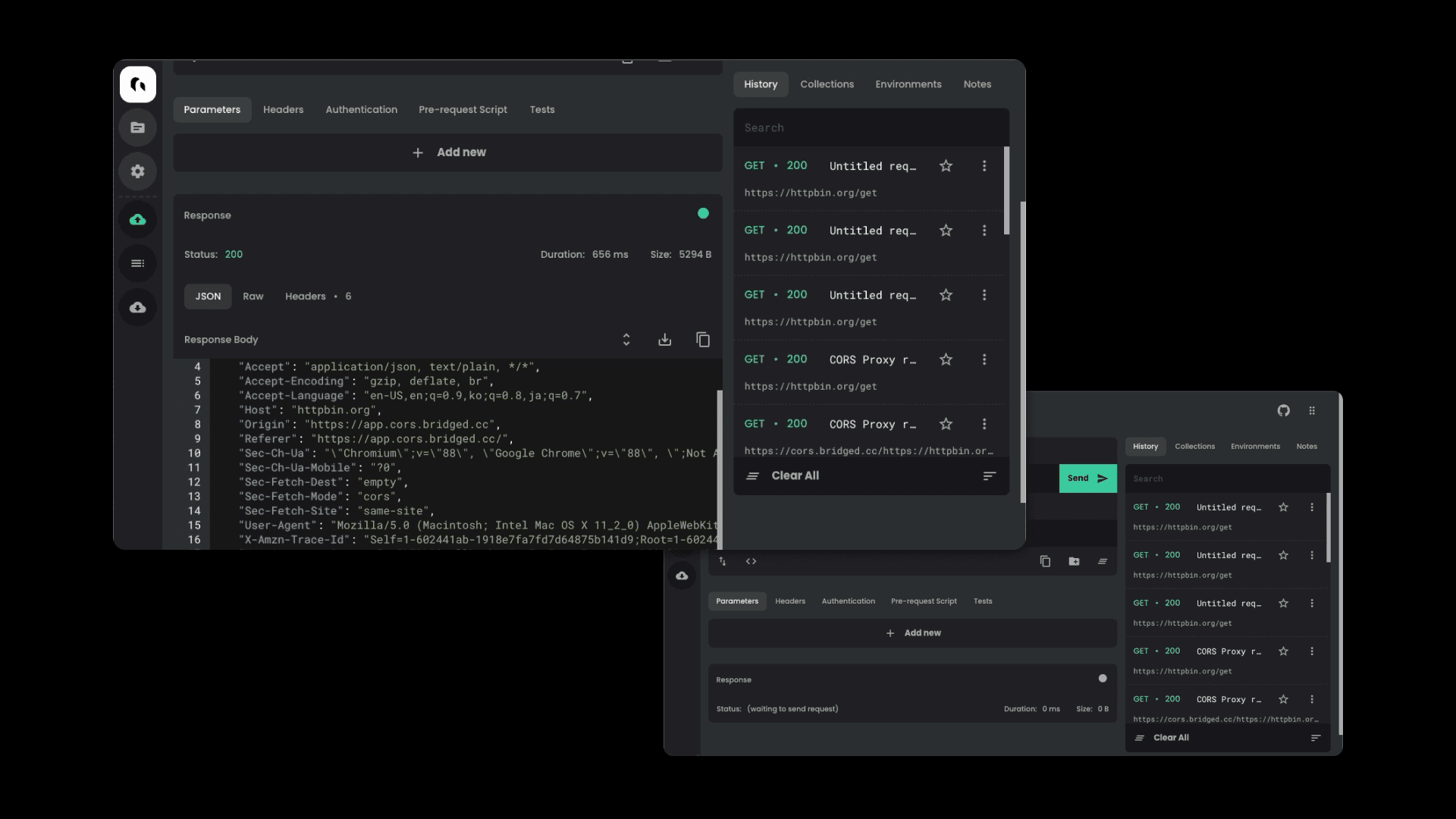Click the green cloud upload sidebar icon

[x=137, y=220]
